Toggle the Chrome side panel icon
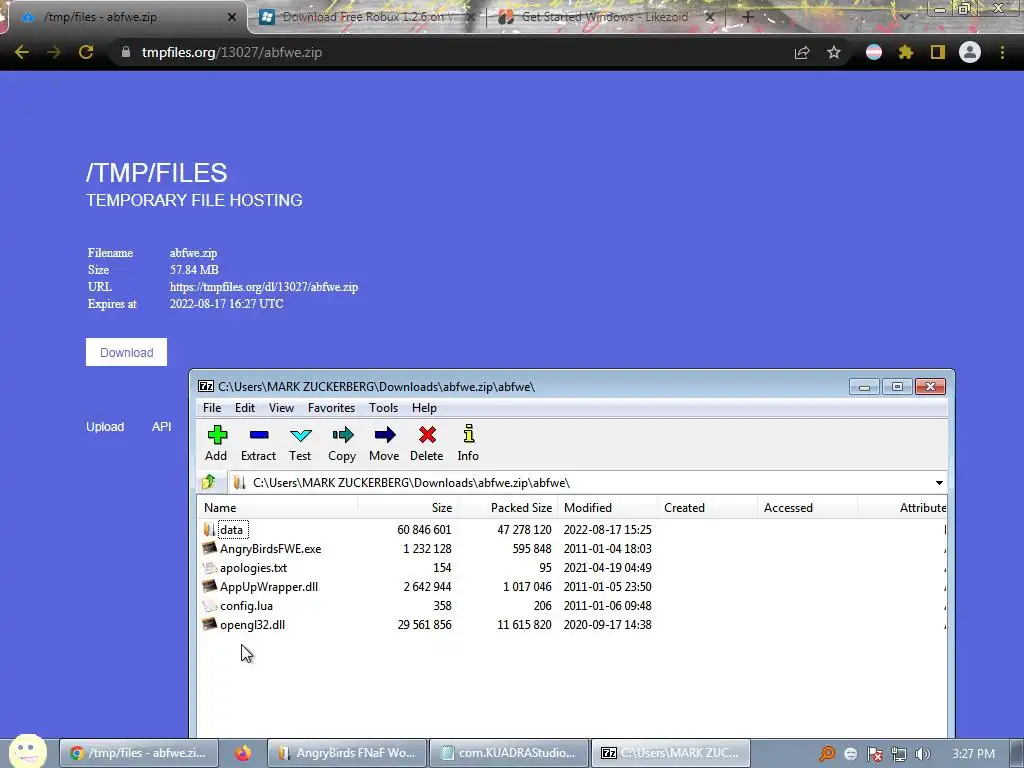Image resolution: width=1024 pixels, height=768 pixels. [x=938, y=52]
